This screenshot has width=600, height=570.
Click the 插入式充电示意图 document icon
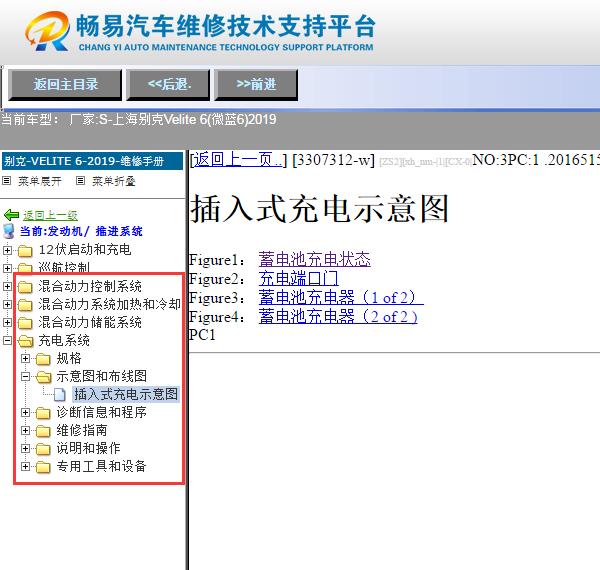(60, 394)
